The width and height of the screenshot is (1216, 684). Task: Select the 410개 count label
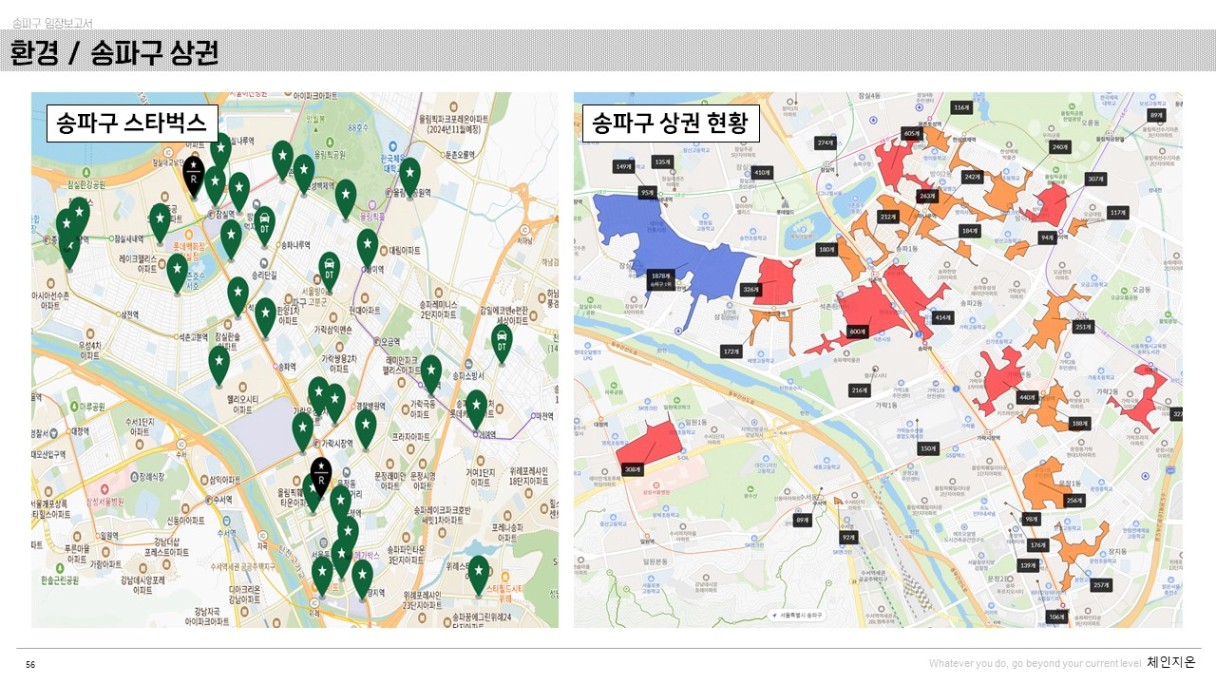[761, 172]
